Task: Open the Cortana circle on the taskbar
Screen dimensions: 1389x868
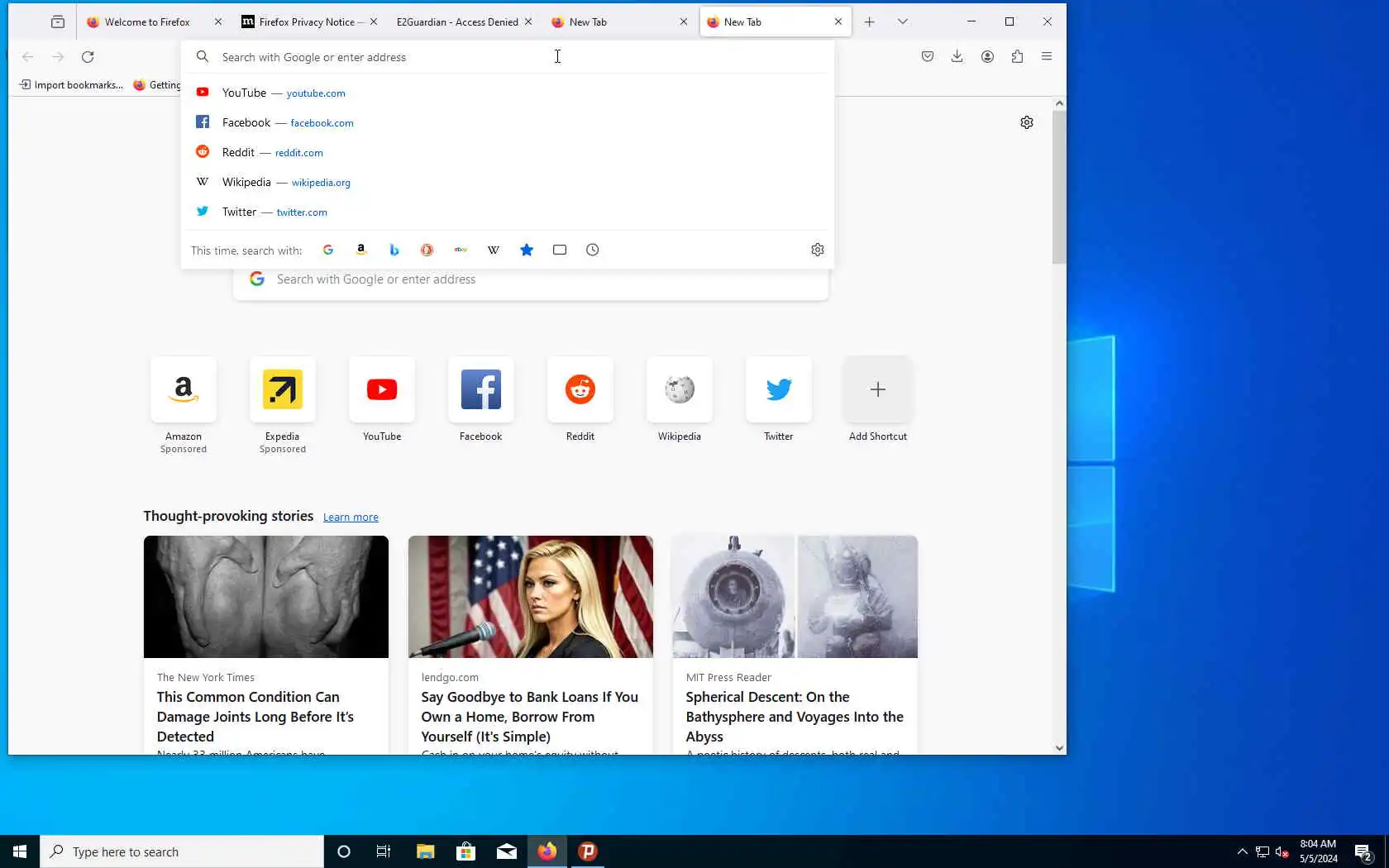Action: (344, 851)
